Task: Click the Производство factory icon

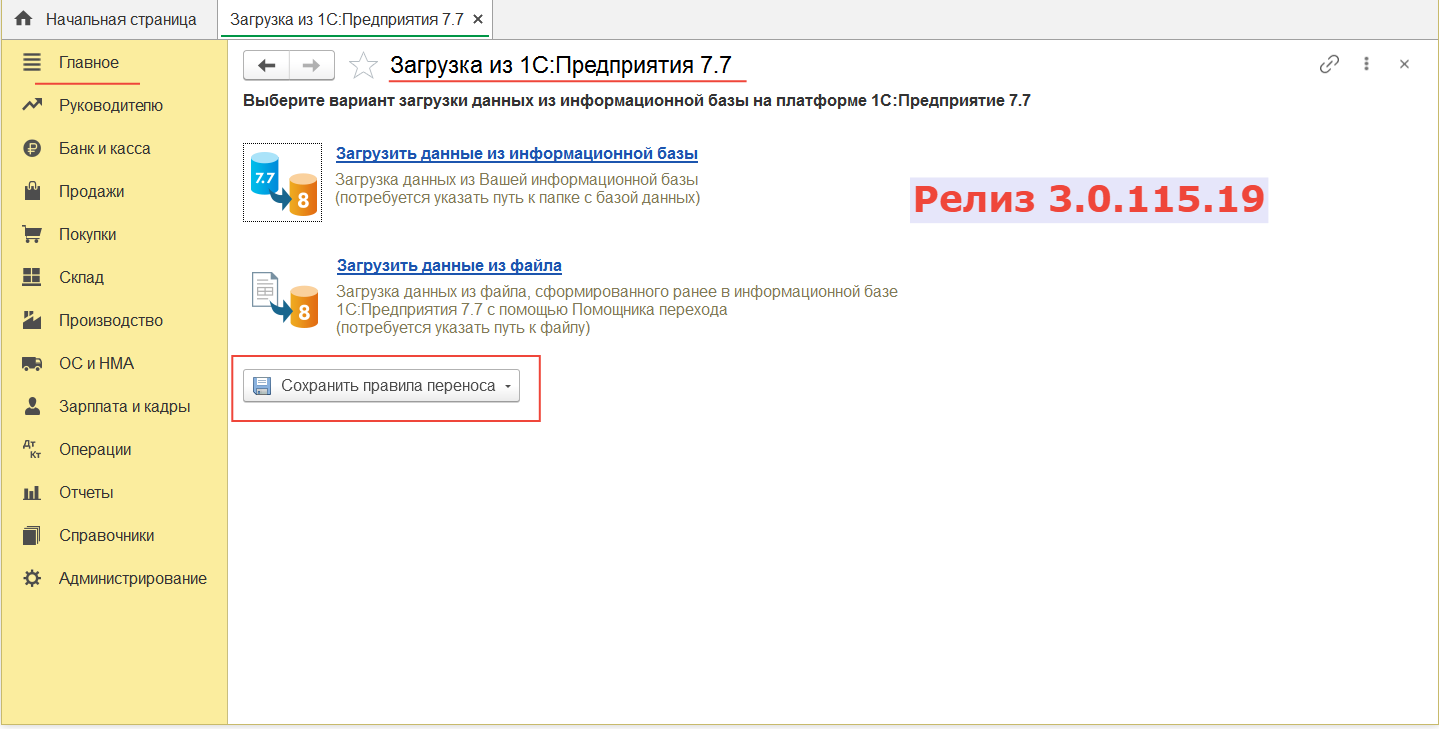Action: pyautogui.click(x=32, y=320)
